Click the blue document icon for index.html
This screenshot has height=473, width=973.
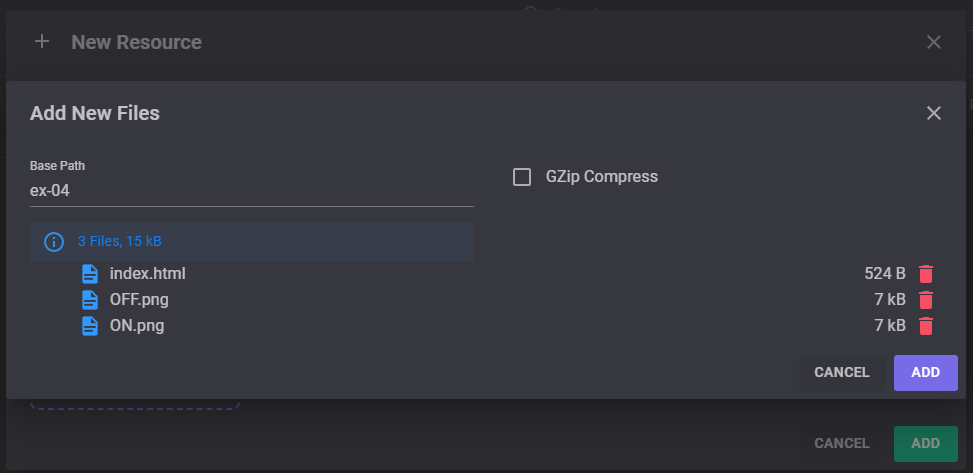coord(90,274)
